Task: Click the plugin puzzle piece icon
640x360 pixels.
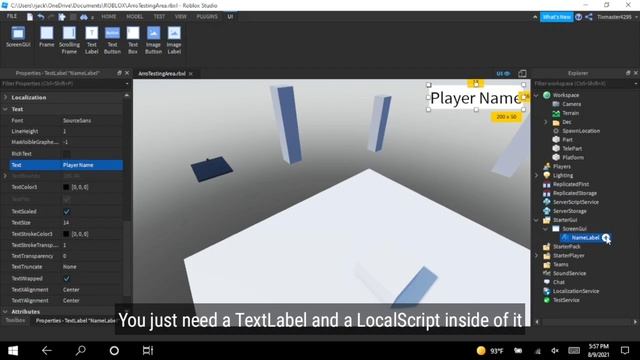Action: click(62, 17)
